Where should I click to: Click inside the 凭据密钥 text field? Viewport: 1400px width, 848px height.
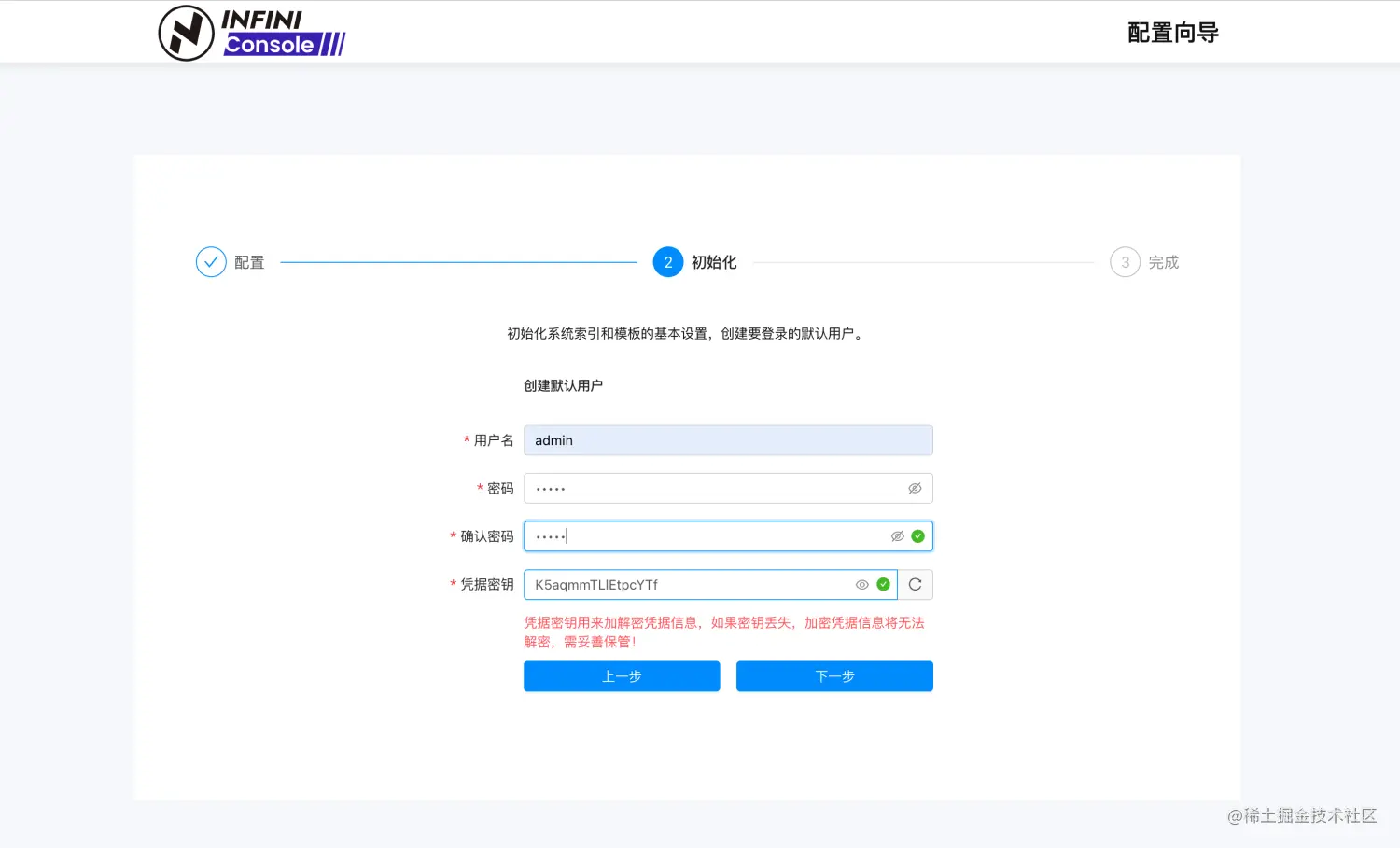[691, 584]
